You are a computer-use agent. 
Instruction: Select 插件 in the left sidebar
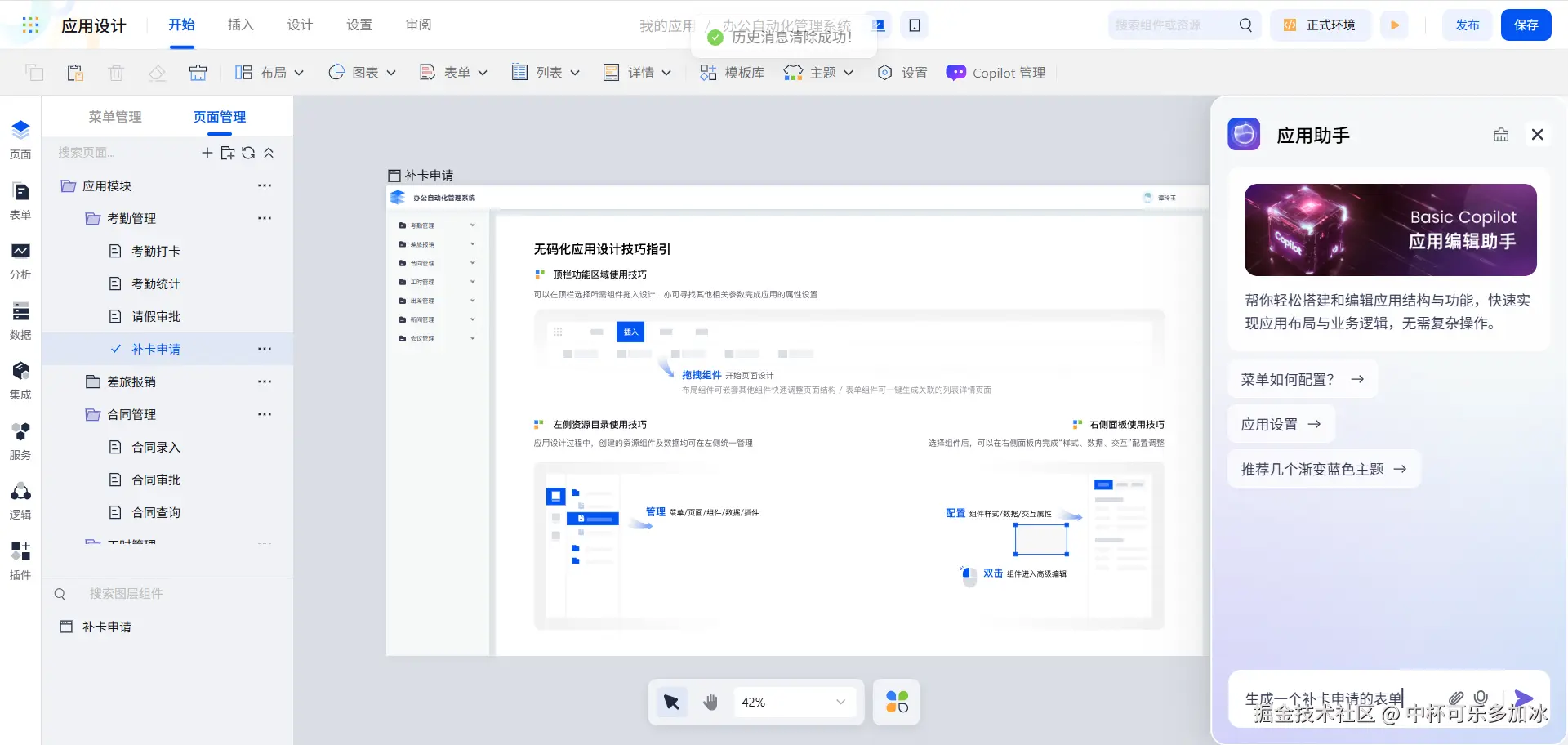[x=20, y=561]
